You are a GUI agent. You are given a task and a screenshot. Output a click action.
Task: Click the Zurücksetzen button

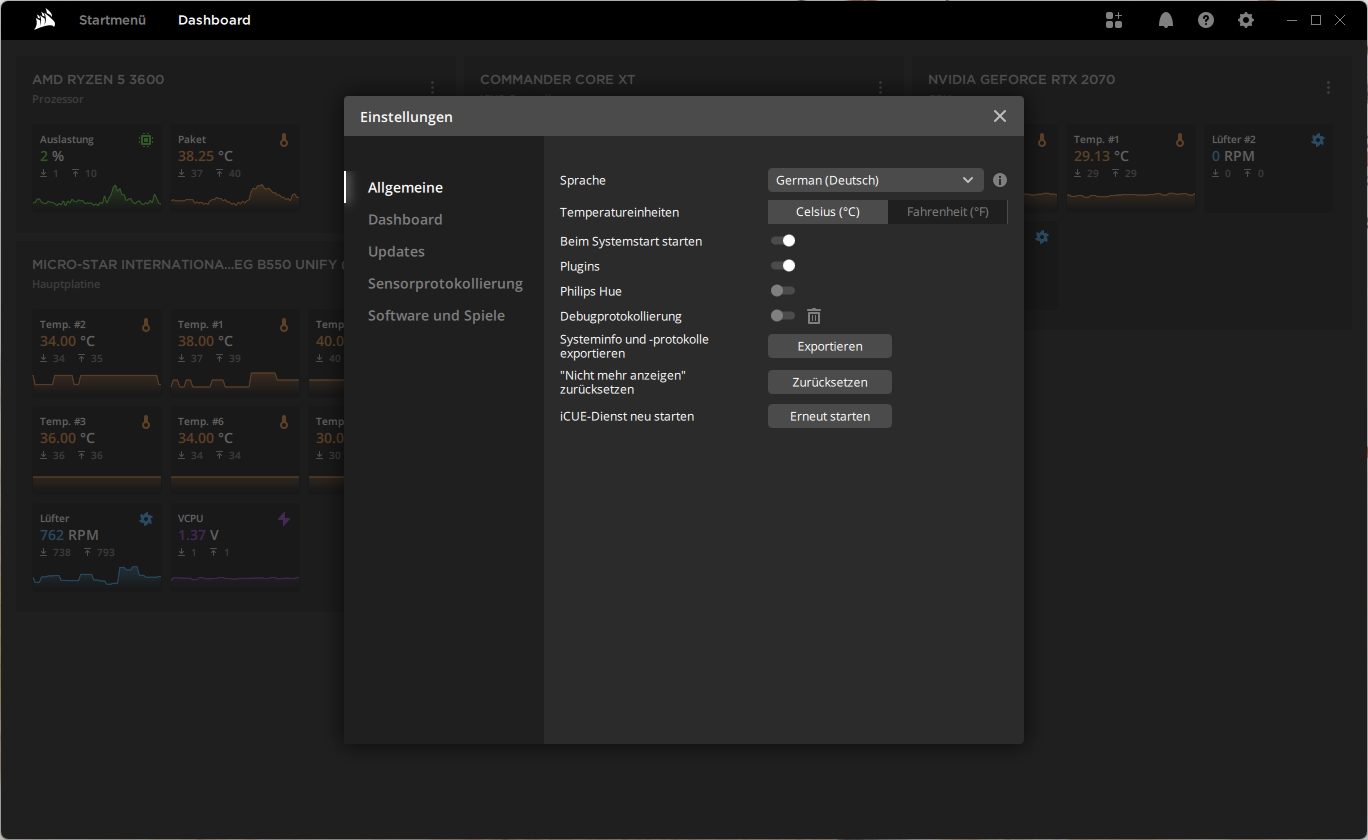830,382
